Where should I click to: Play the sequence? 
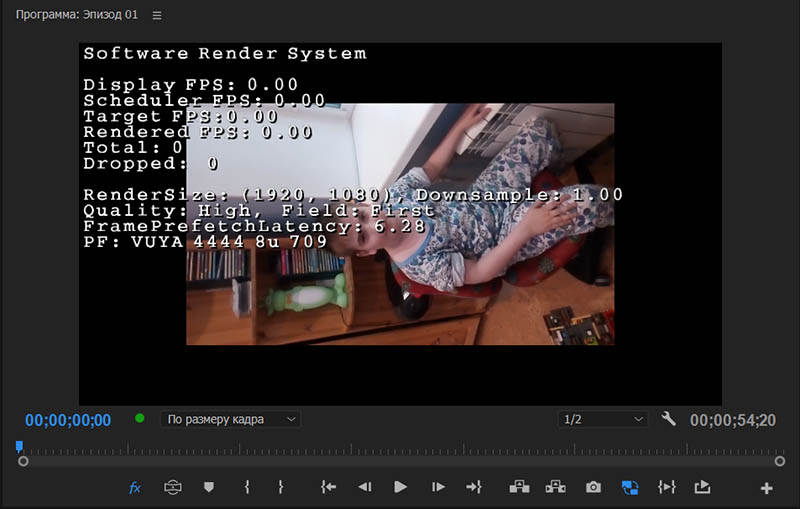tap(401, 487)
